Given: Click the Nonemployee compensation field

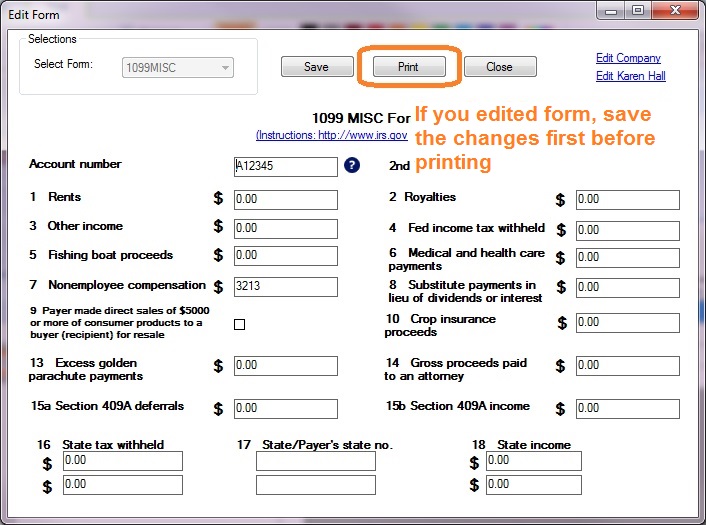Looking at the screenshot, I should tap(285, 286).
